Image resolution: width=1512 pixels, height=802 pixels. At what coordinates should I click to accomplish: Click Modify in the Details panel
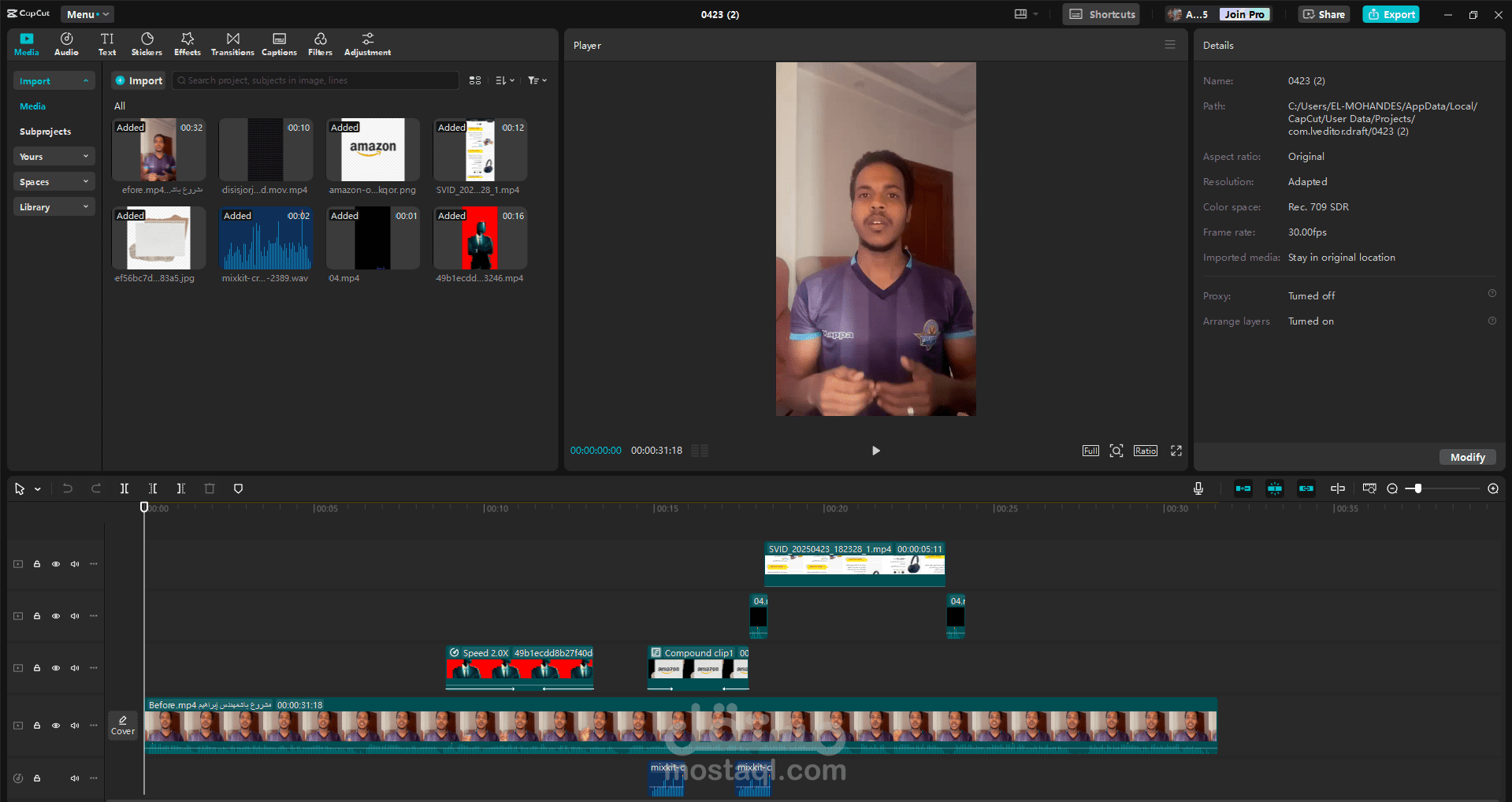point(1468,457)
